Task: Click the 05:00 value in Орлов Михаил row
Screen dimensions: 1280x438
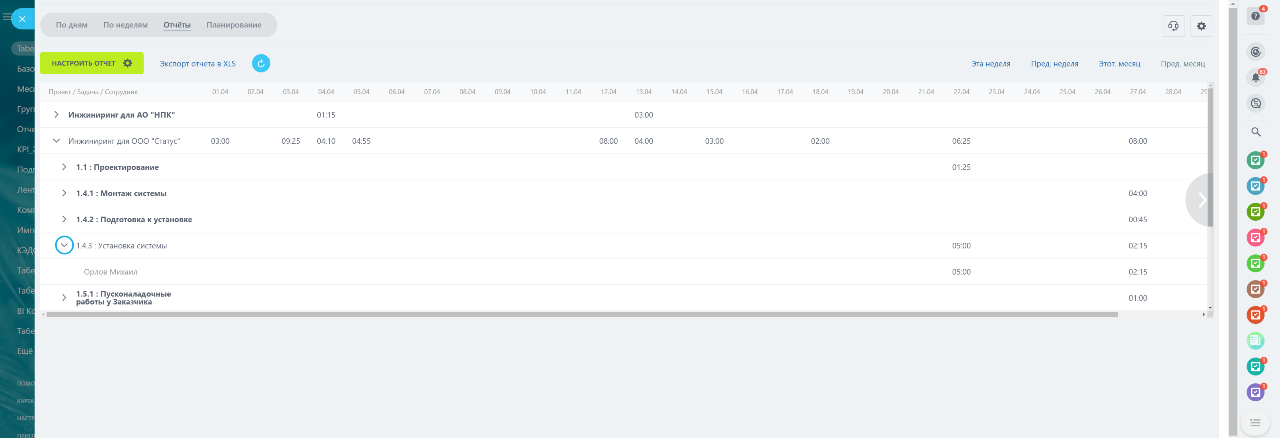Action: [x=962, y=271]
